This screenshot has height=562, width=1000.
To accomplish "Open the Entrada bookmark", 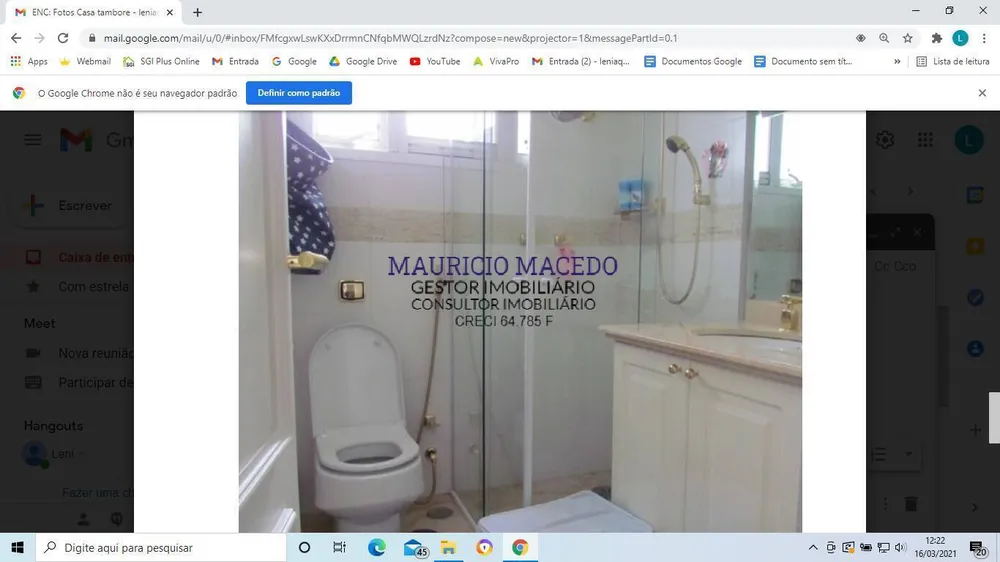I will click(235, 61).
